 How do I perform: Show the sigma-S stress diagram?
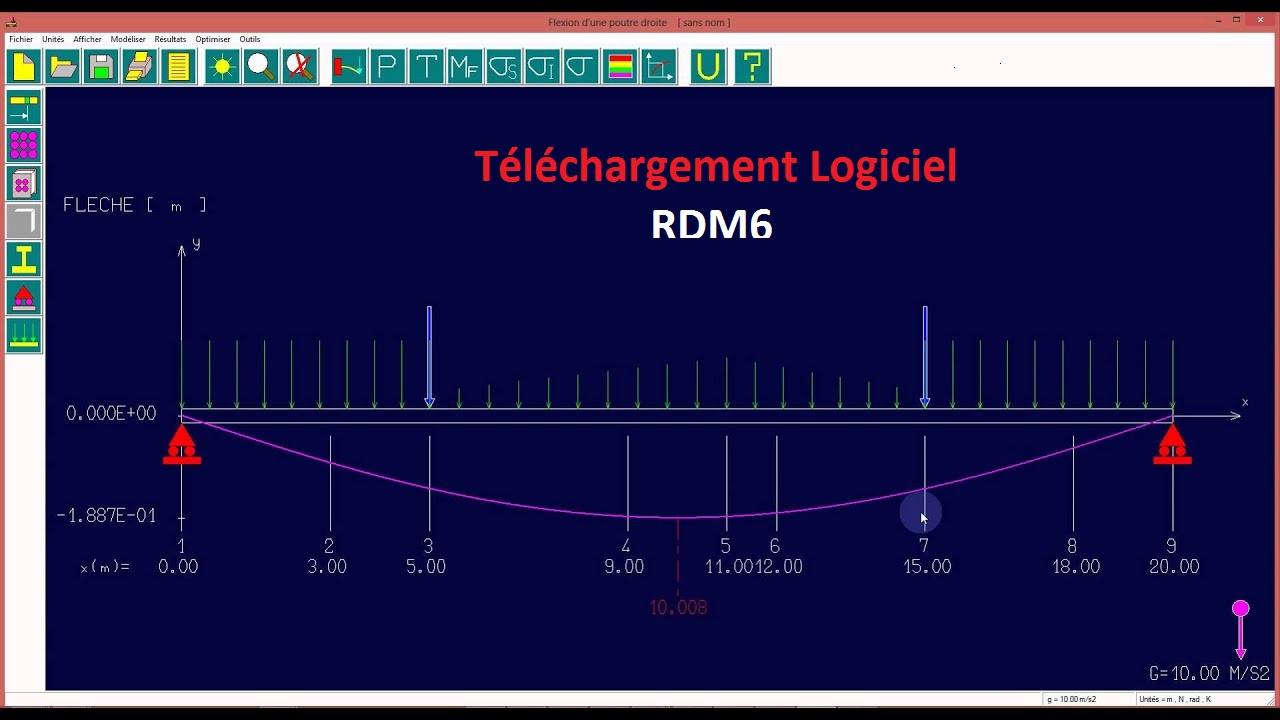[x=503, y=66]
